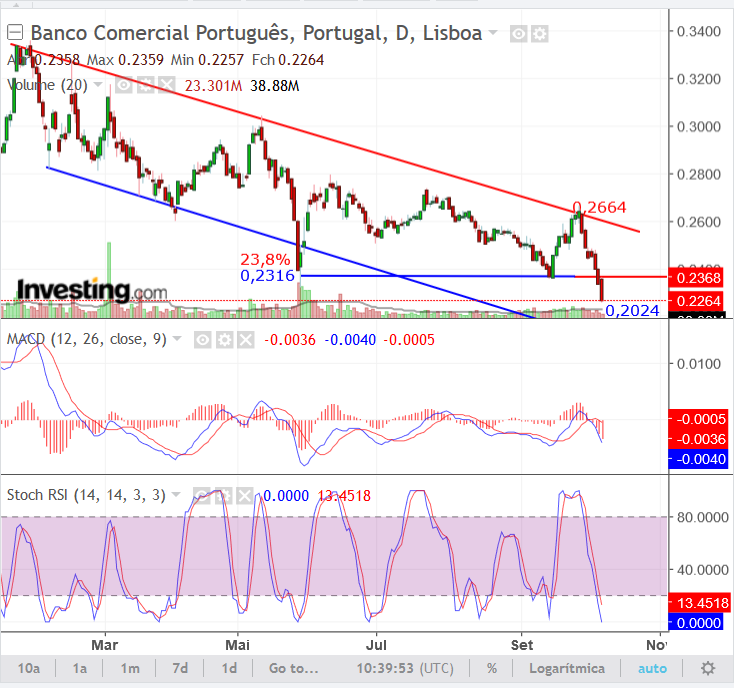Remove Stoch RSI indicator with X icon
This screenshot has width=734, height=688.
(x=245, y=496)
